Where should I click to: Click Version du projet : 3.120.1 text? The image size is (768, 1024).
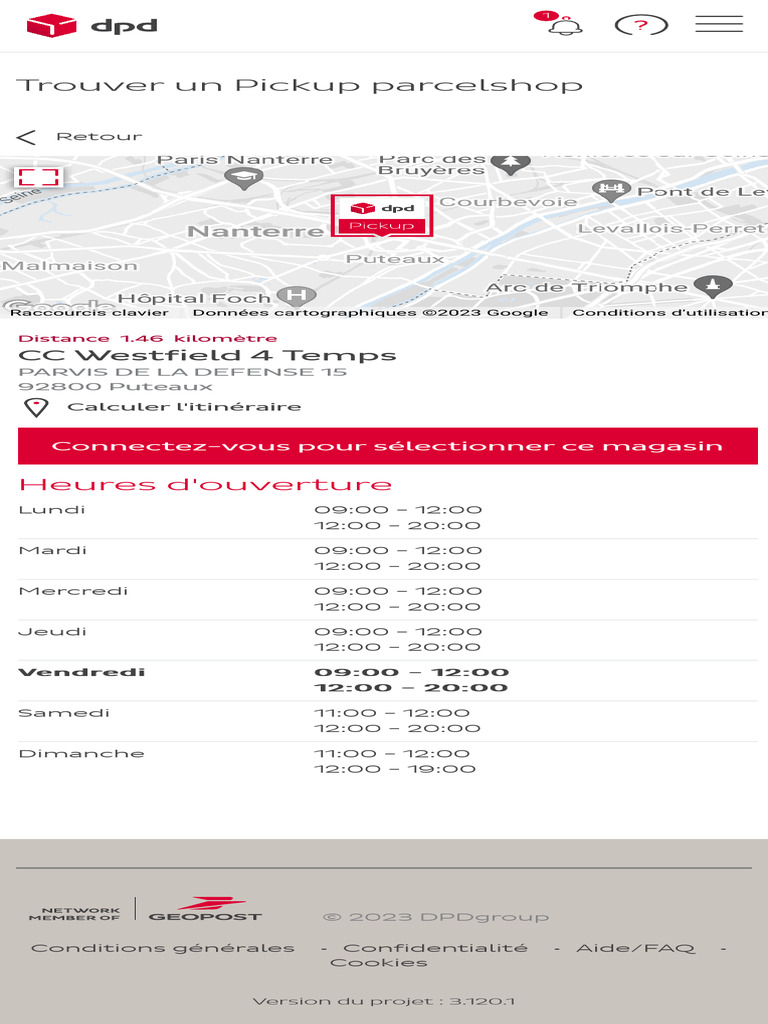click(383, 1001)
